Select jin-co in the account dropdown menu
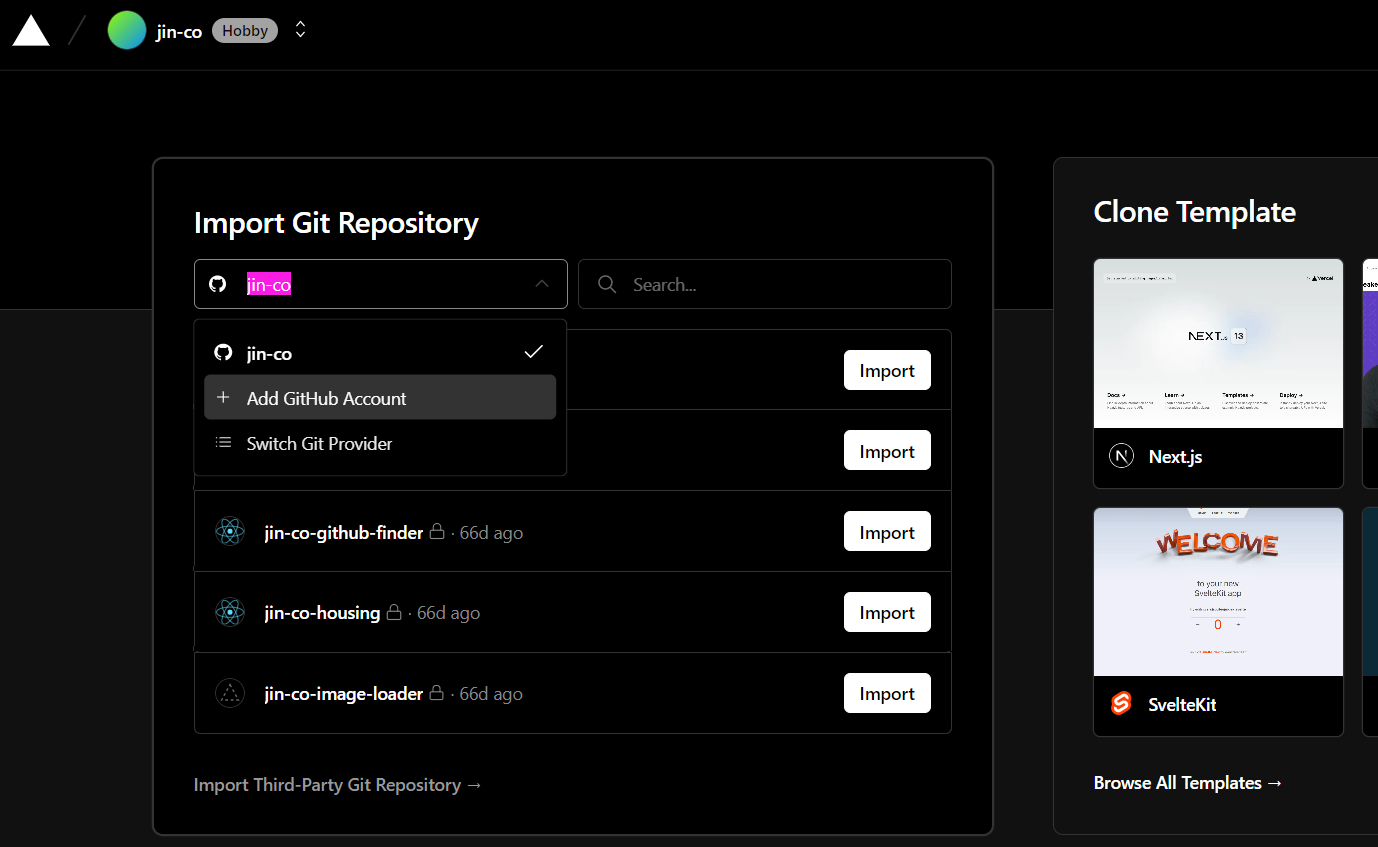 380,353
